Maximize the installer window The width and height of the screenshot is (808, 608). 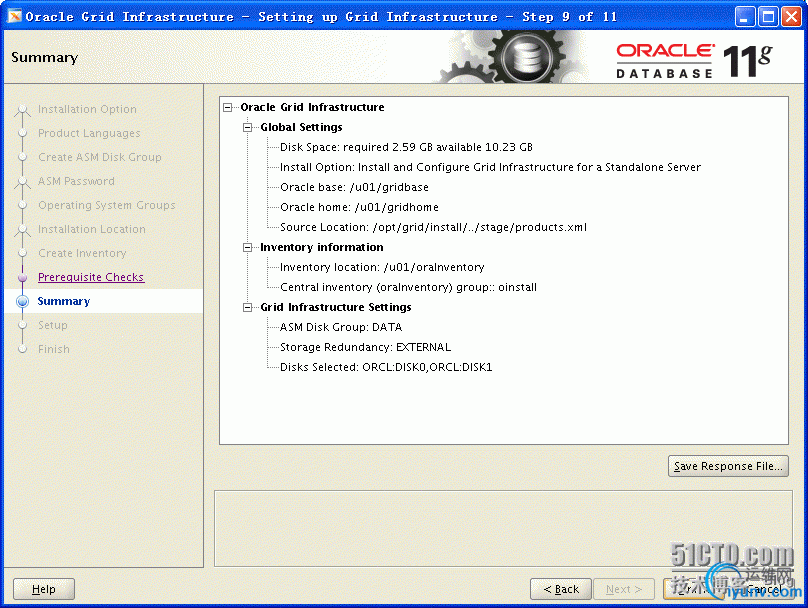tap(768, 16)
